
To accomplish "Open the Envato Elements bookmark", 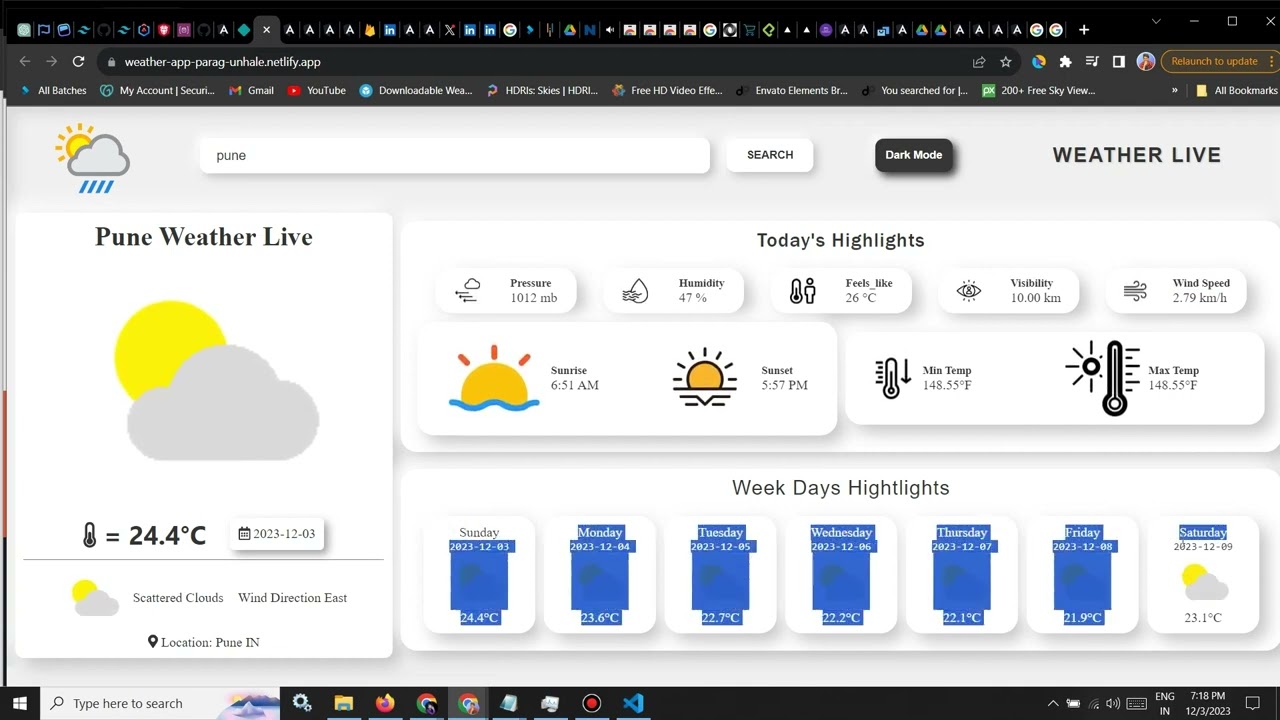I will point(792,90).
